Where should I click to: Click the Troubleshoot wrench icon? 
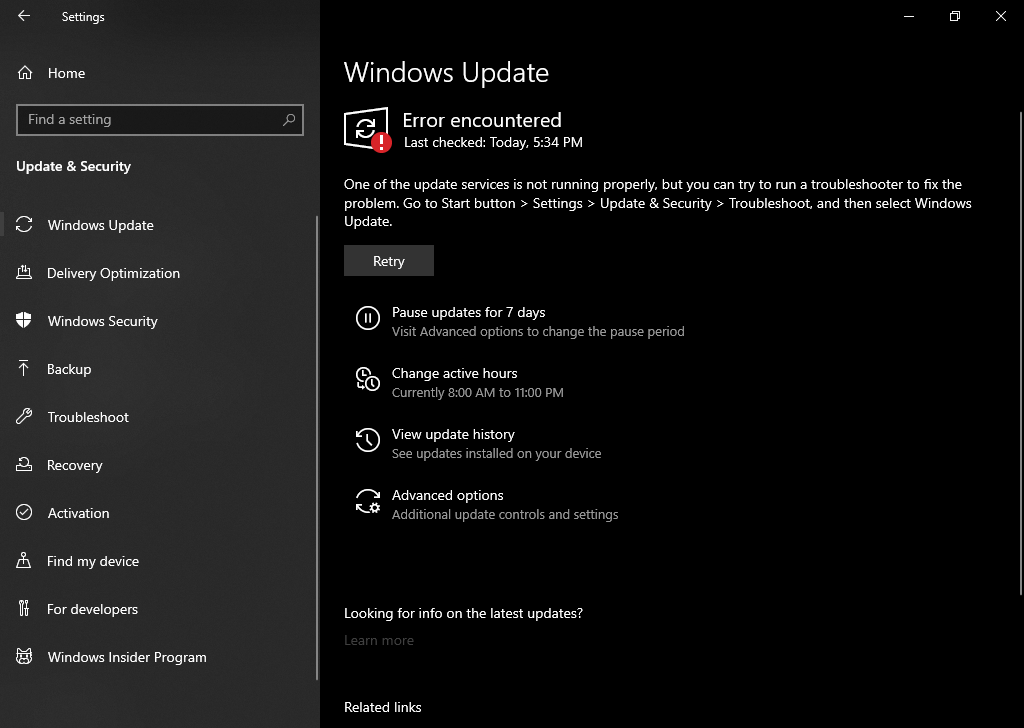pyautogui.click(x=24, y=417)
